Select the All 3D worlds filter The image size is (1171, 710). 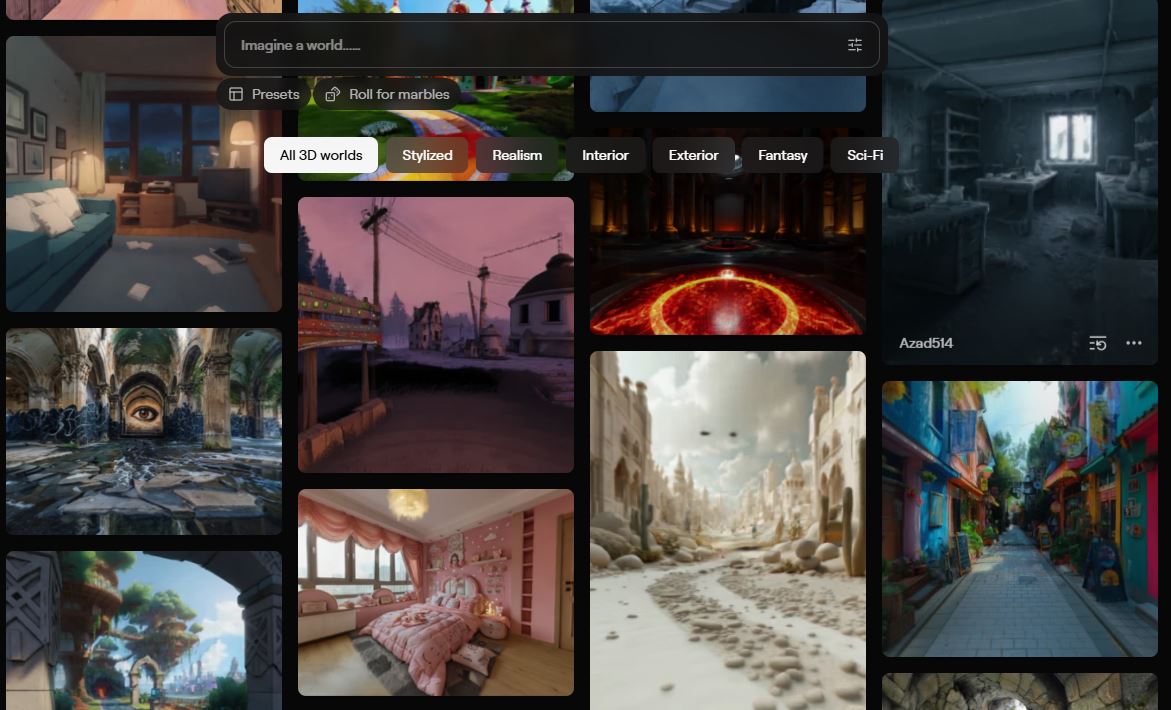click(x=321, y=155)
